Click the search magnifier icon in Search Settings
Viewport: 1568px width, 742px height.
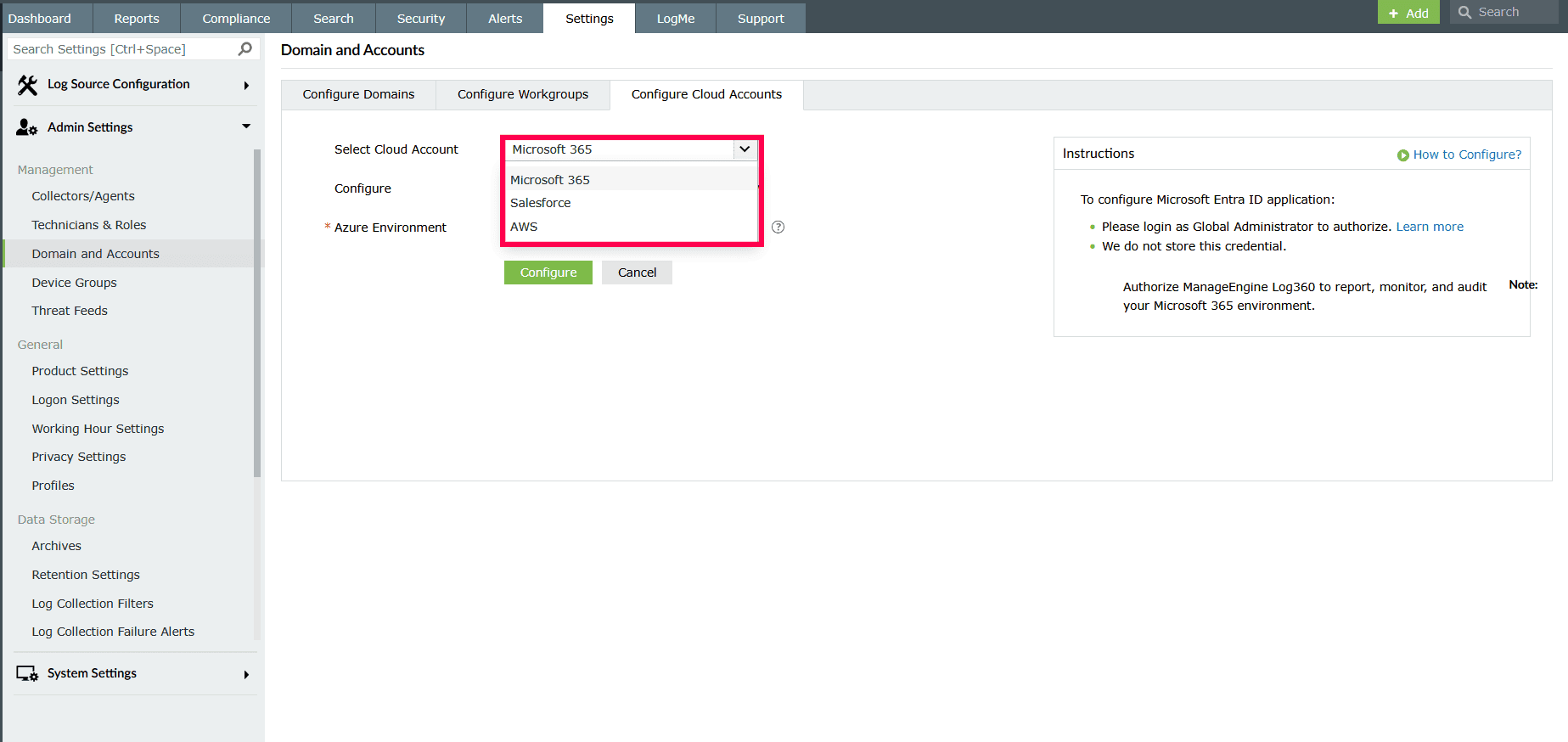coord(245,48)
